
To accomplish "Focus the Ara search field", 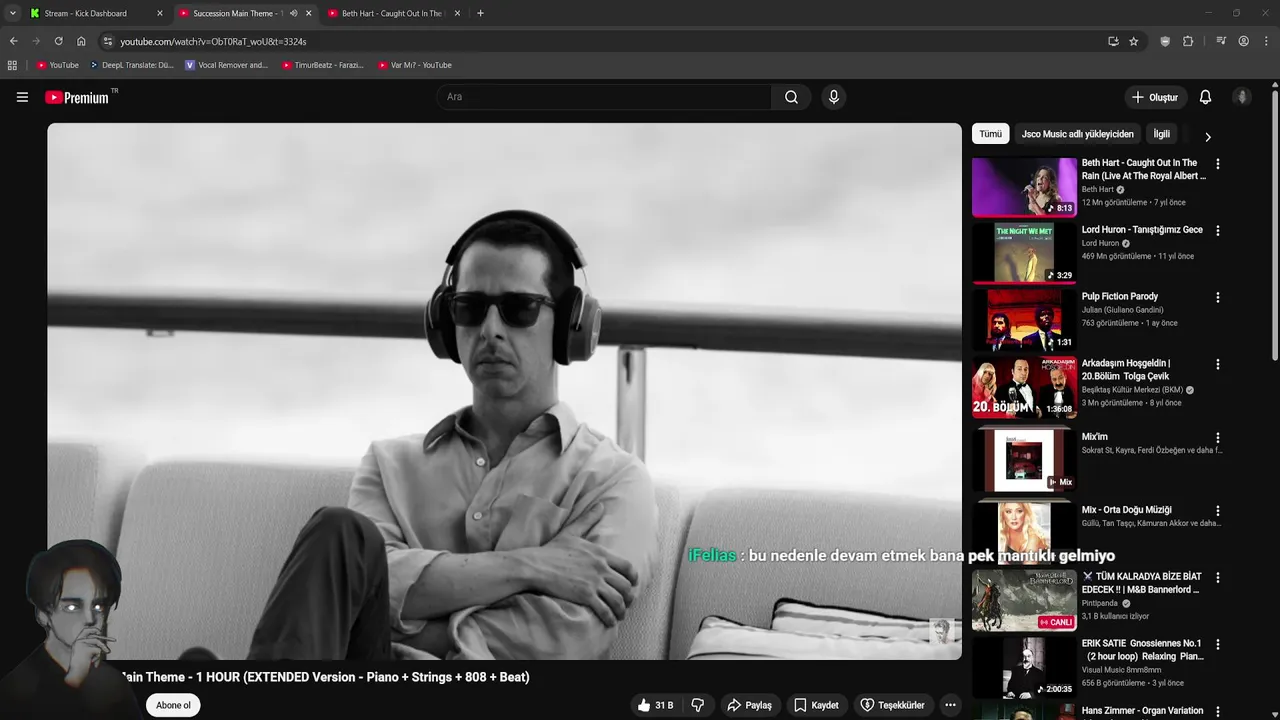I will tap(604, 97).
